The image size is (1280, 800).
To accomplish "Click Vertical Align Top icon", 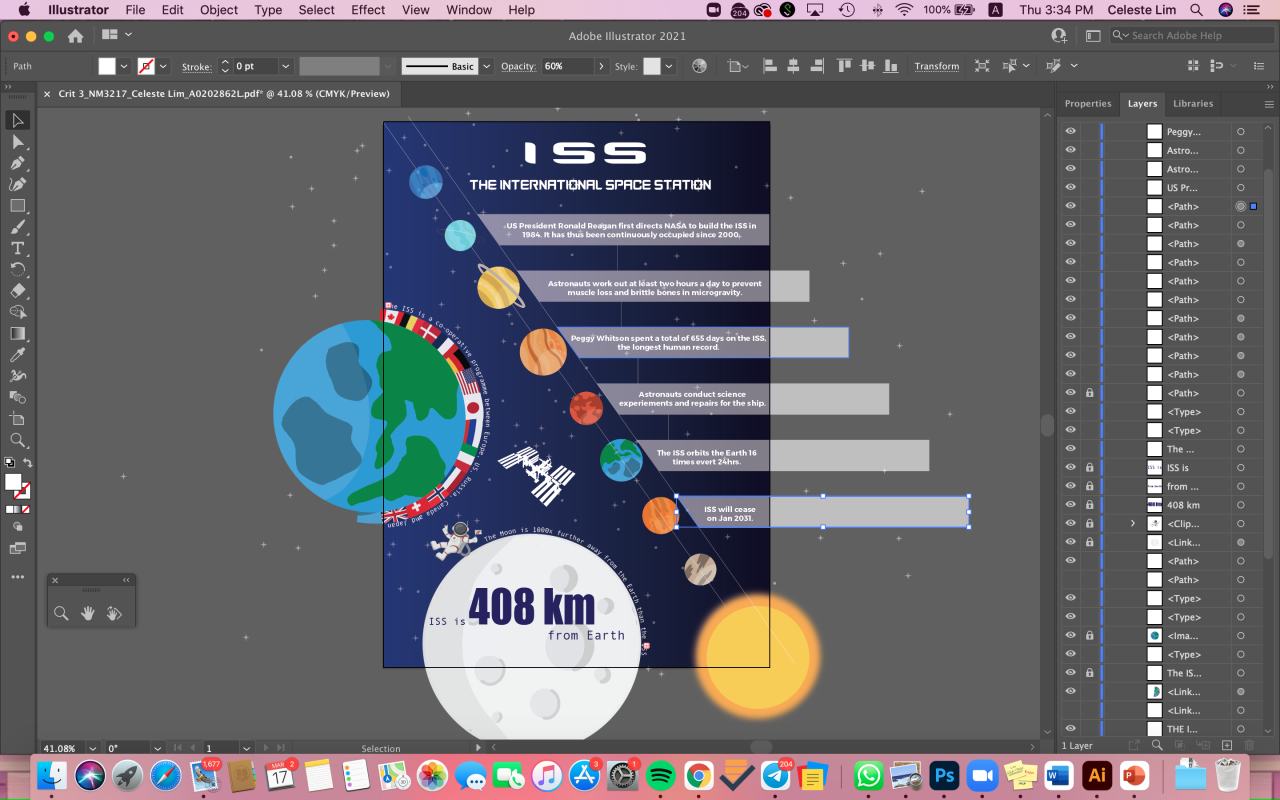I will click(x=845, y=66).
